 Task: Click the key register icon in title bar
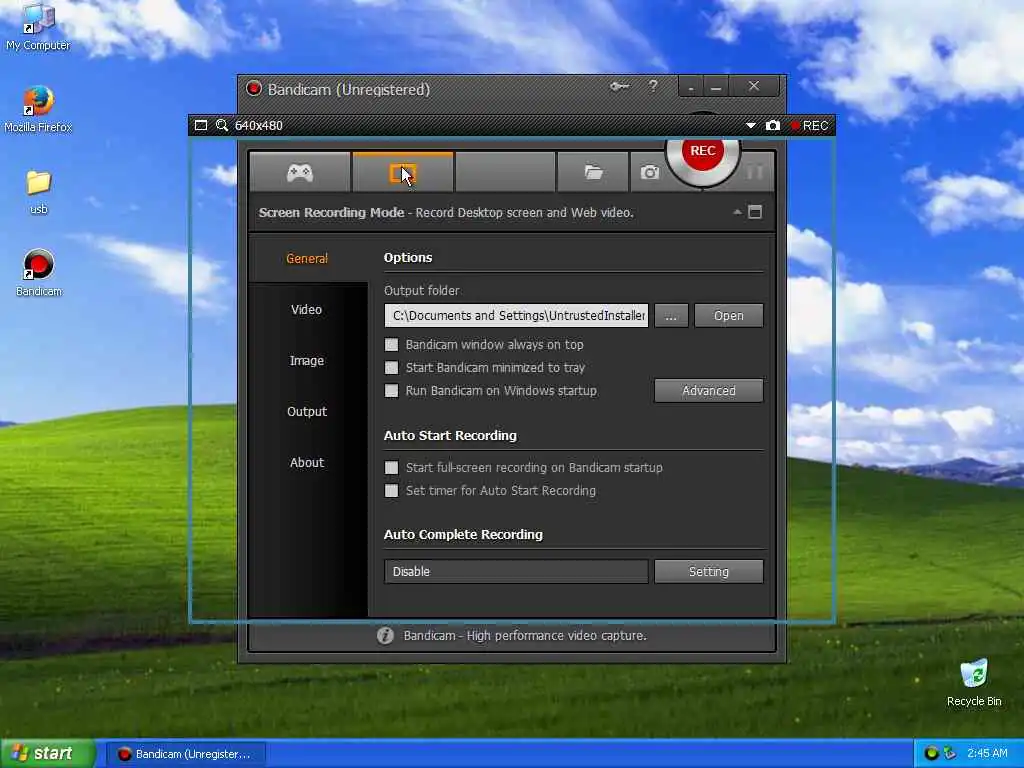pyautogui.click(x=619, y=86)
